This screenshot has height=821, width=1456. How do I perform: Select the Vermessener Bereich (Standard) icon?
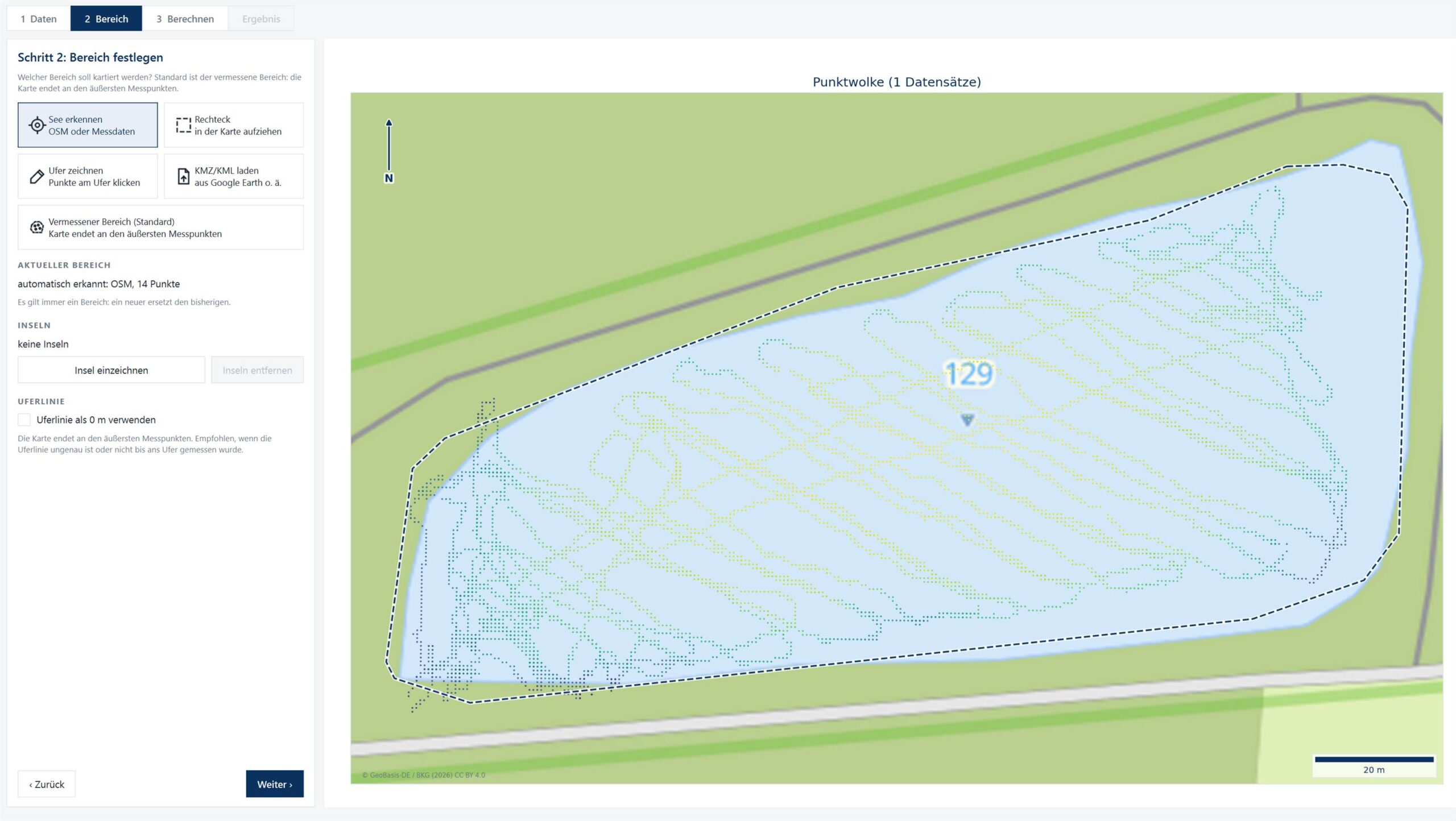pos(36,227)
